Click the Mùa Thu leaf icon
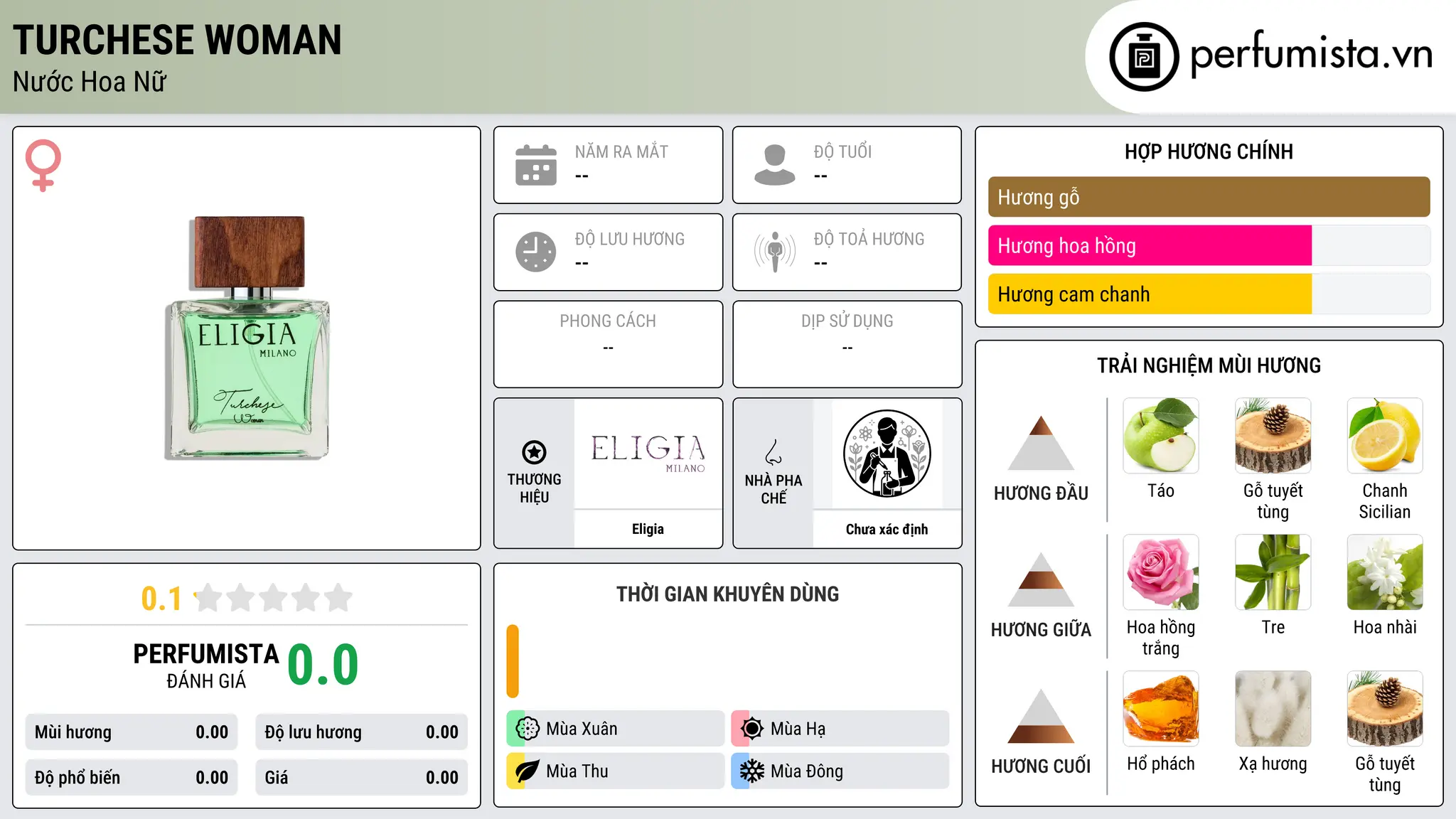1456x819 pixels. point(528,771)
